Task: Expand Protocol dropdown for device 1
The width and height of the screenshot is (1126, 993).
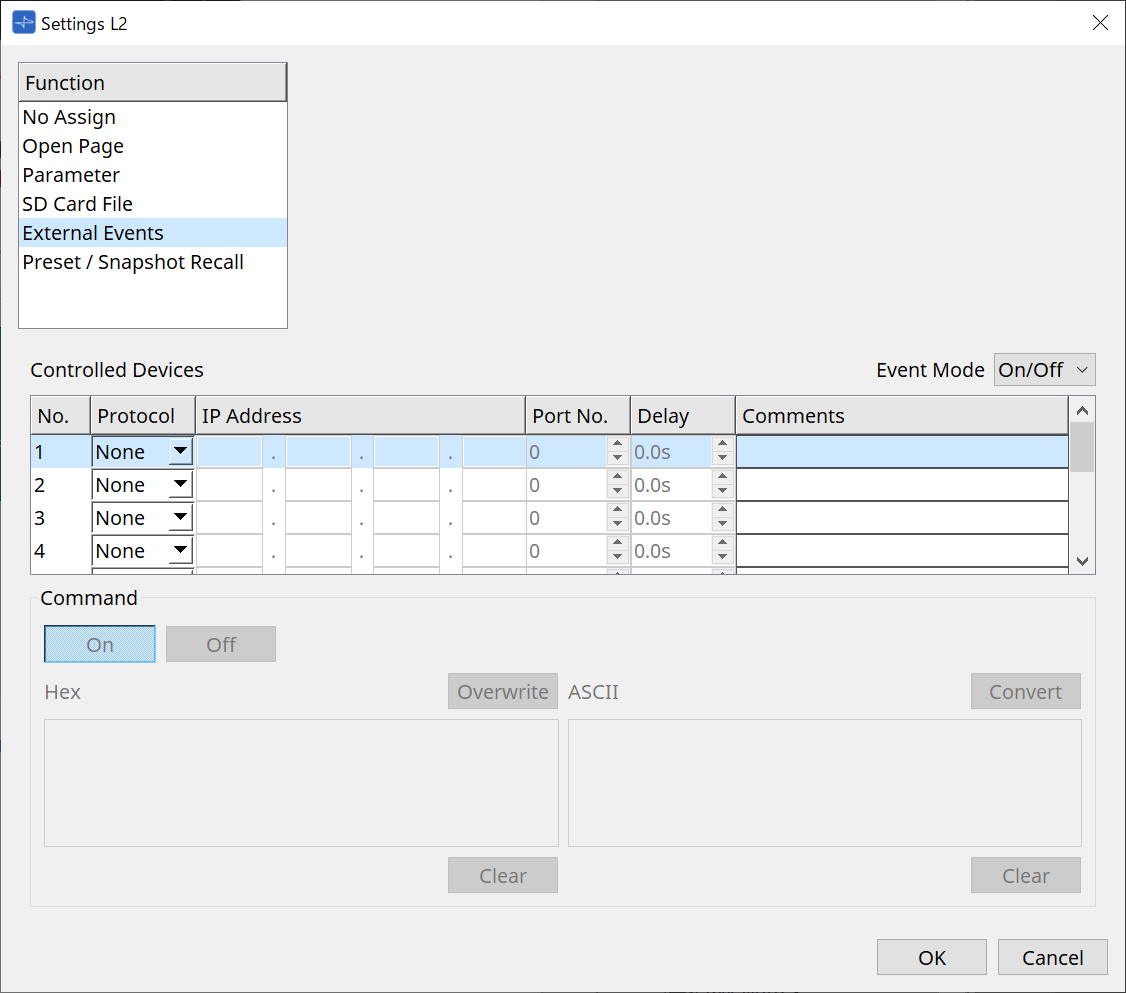Action: (x=179, y=452)
